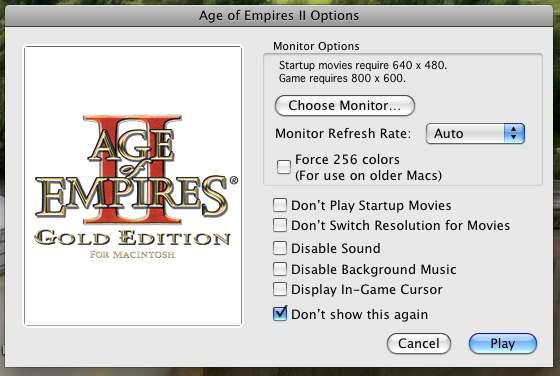
Task: Click the Choose Monitor button
Action: coord(345,105)
